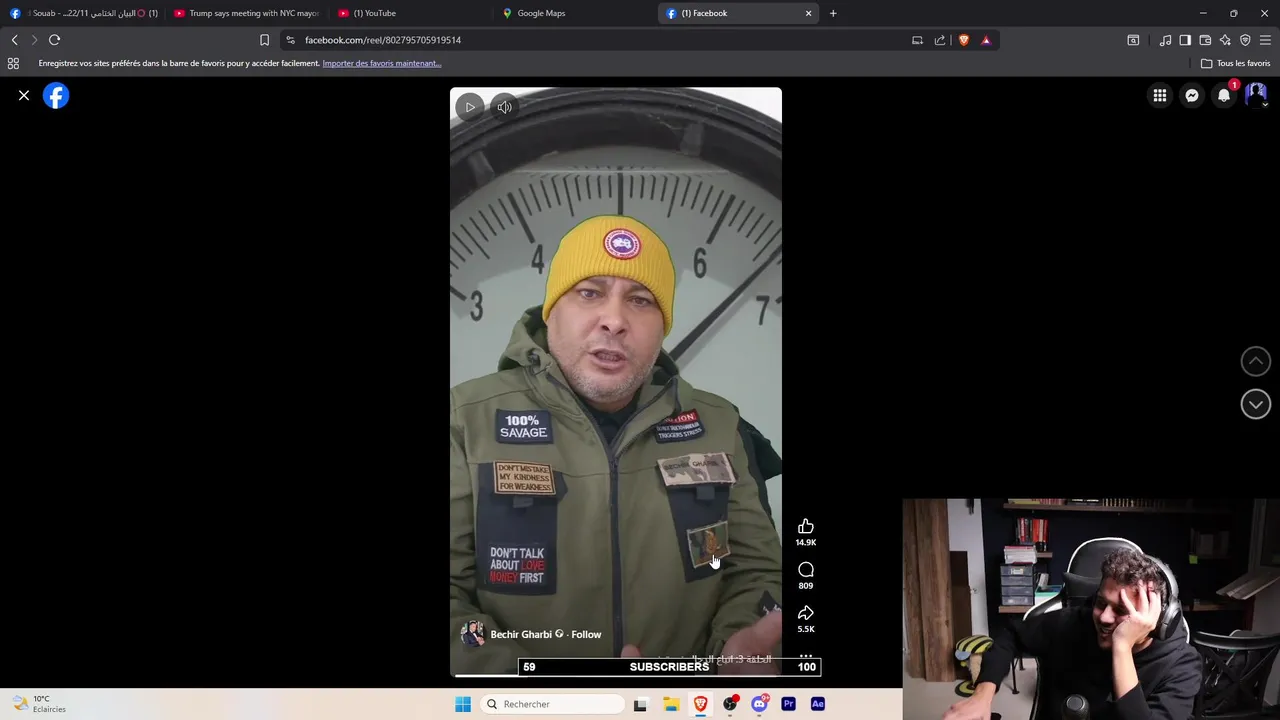Image resolution: width=1280 pixels, height=720 pixels.
Task: Open a new browser tab
Action: [833, 13]
